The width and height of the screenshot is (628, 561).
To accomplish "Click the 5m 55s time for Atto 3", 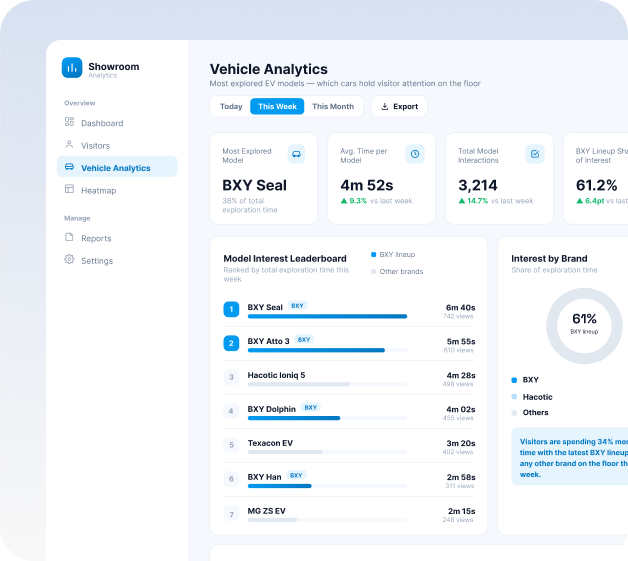I will pyautogui.click(x=461, y=342).
